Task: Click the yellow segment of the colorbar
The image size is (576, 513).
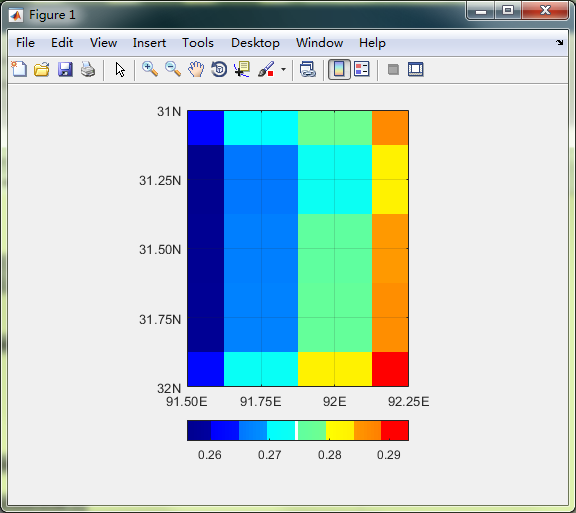Action: (340, 430)
